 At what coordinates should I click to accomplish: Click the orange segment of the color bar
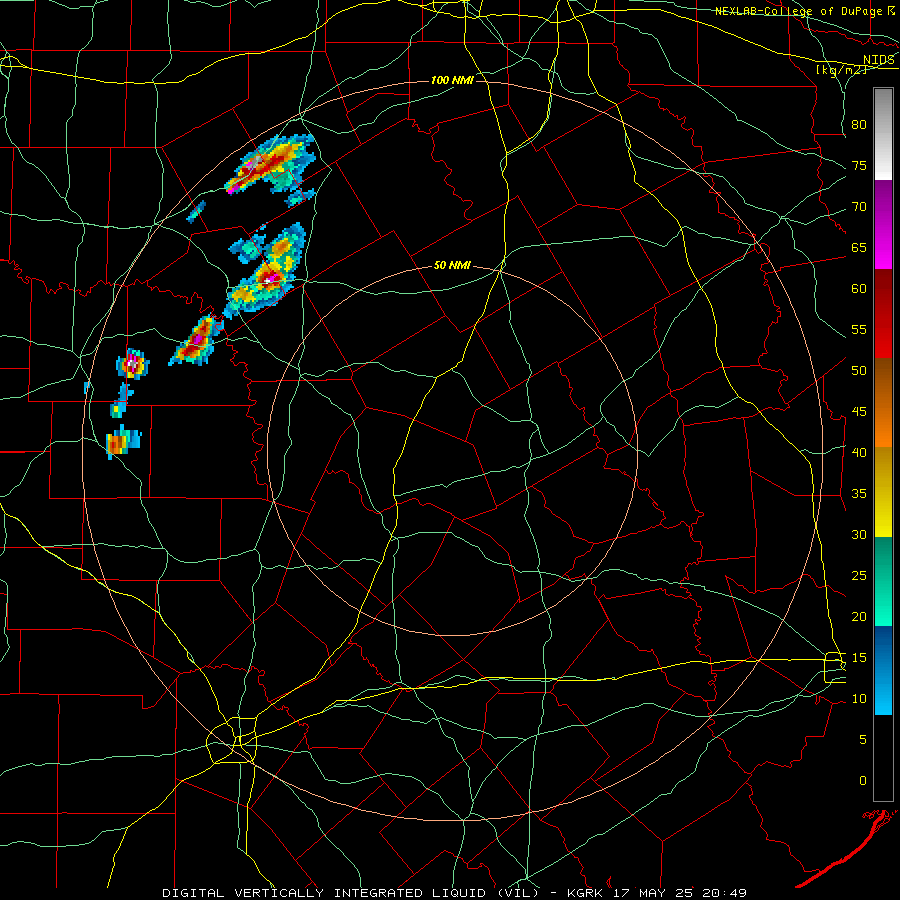click(883, 403)
